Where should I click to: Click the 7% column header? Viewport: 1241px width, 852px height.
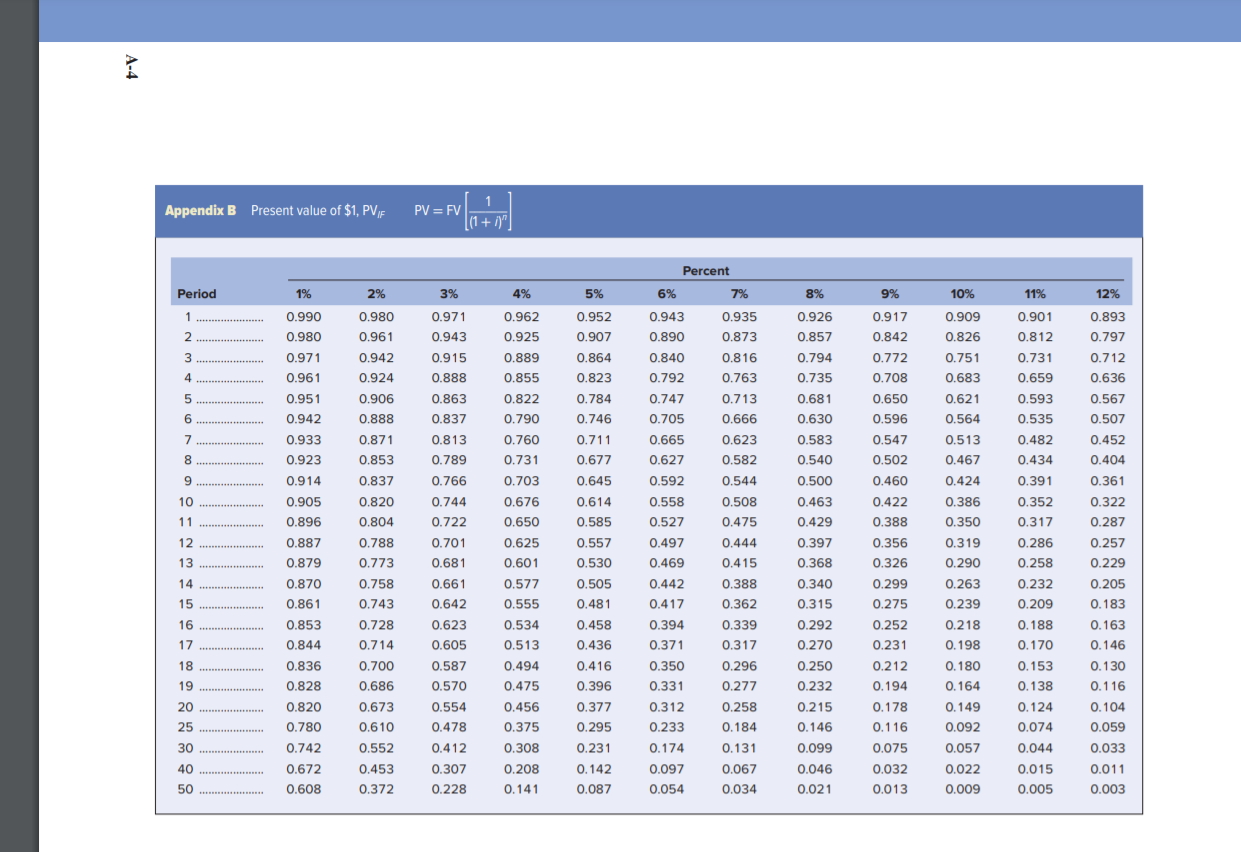[740, 294]
